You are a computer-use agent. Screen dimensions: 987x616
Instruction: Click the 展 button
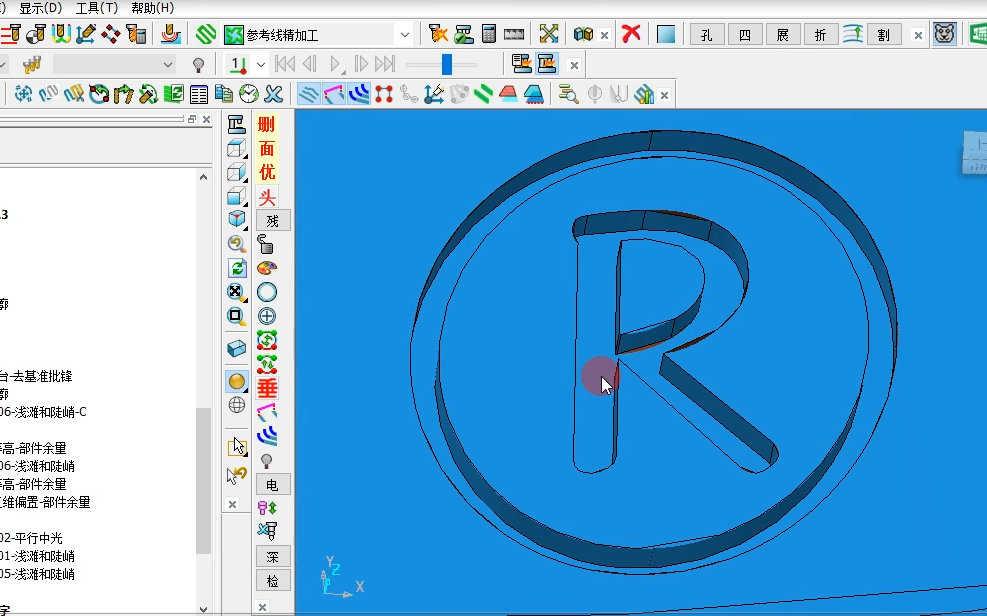(x=782, y=35)
